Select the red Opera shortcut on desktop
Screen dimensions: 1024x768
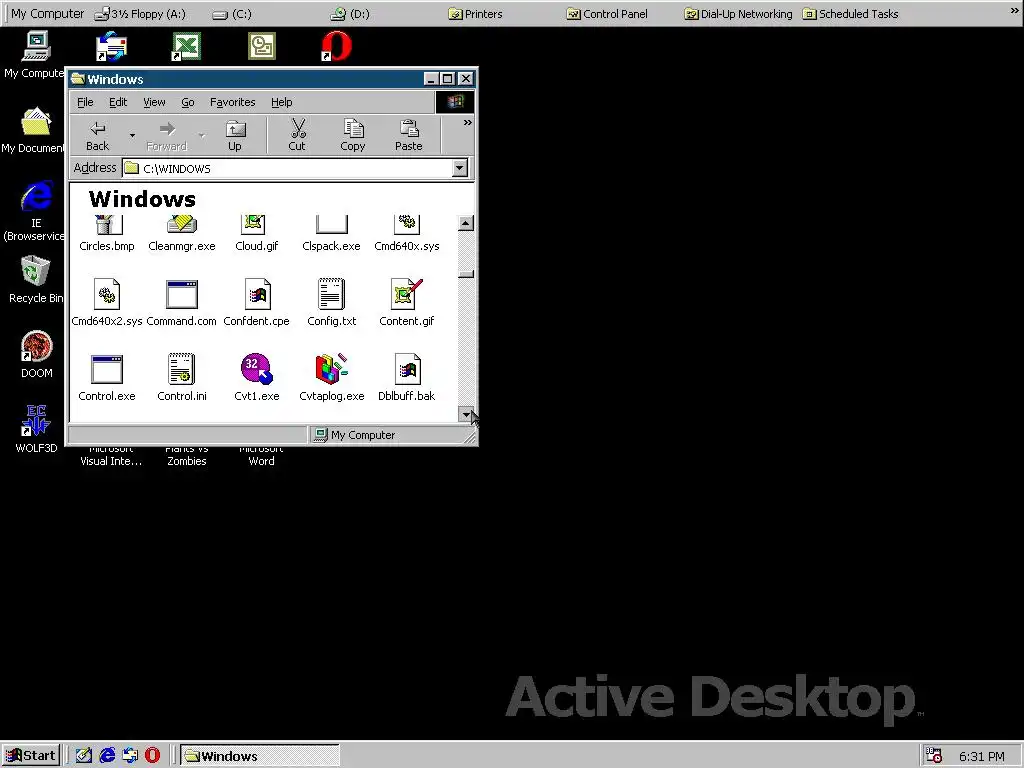pyautogui.click(x=336, y=47)
